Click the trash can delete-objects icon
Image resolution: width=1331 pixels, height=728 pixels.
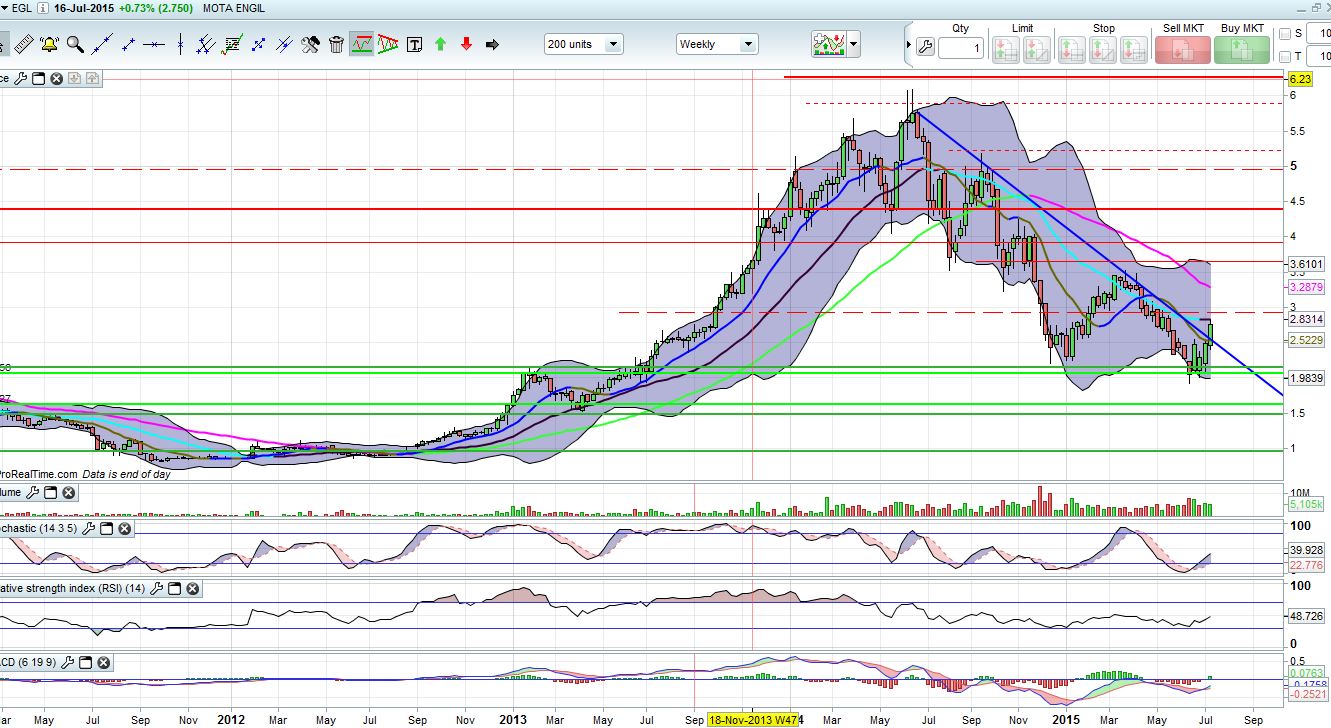336,44
